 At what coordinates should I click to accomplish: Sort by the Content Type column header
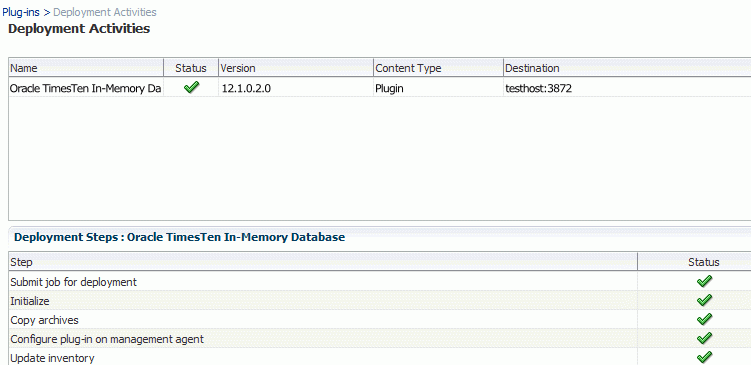[439, 68]
